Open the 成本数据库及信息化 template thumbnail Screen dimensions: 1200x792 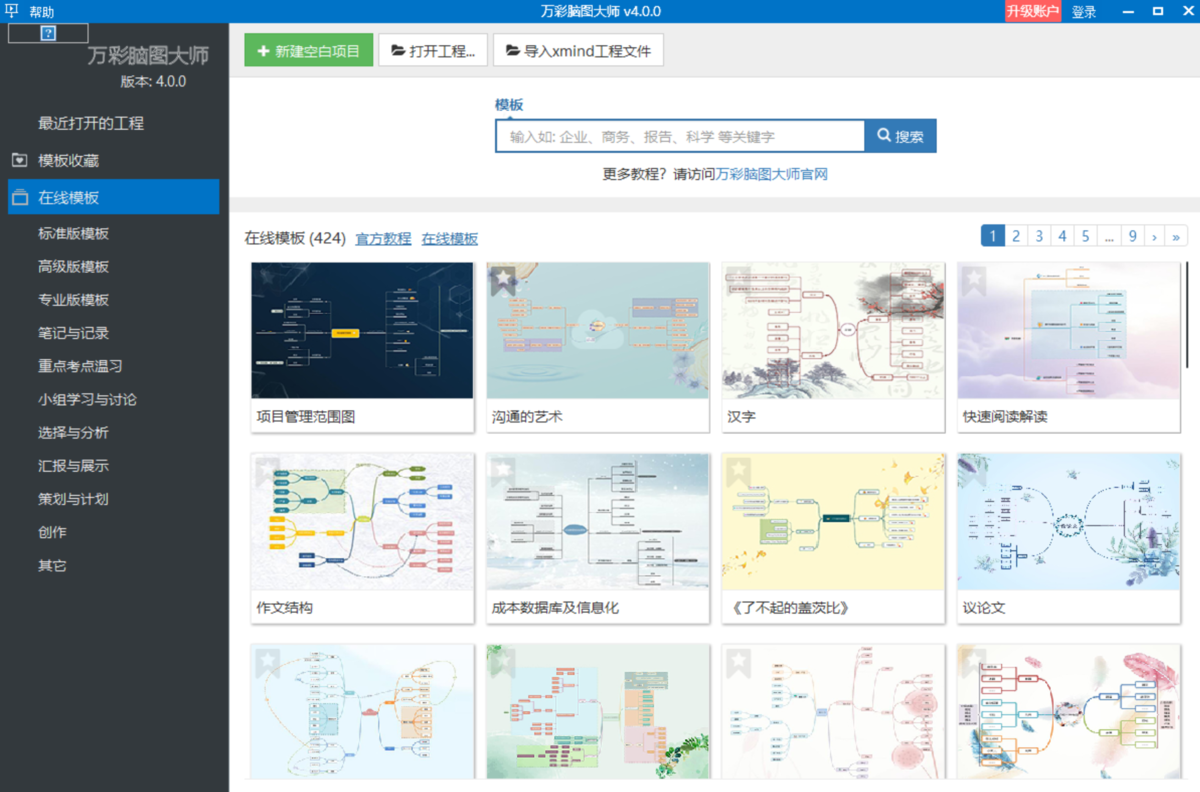(x=598, y=521)
